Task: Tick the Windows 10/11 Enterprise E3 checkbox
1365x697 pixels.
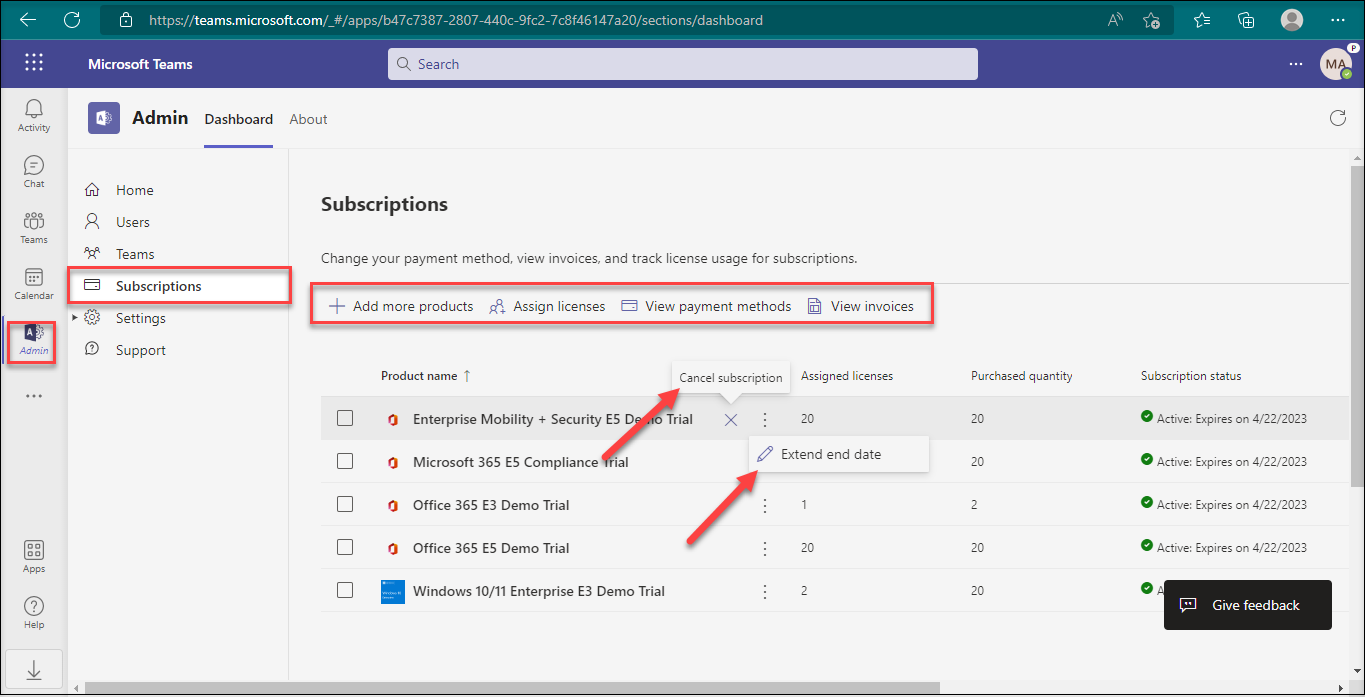Action: point(345,591)
